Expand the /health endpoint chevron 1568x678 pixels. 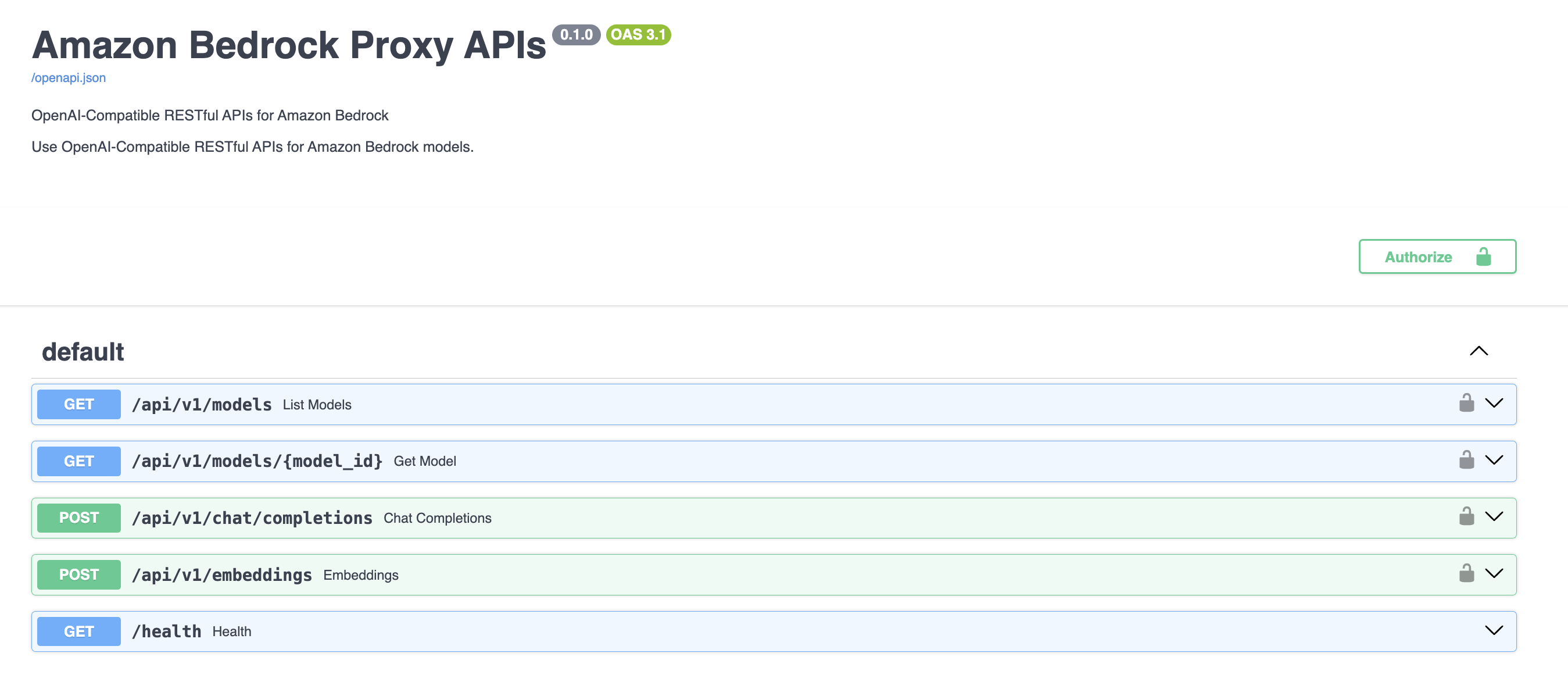tap(1494, 630)
